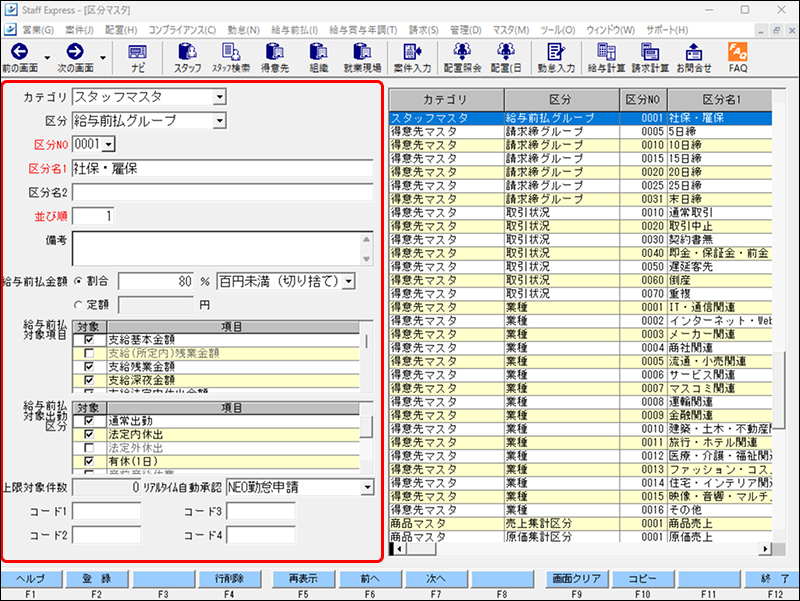800x601 pixels.
Task: Open the 就業現場 toolbar icon
Action: coord(362,53)
